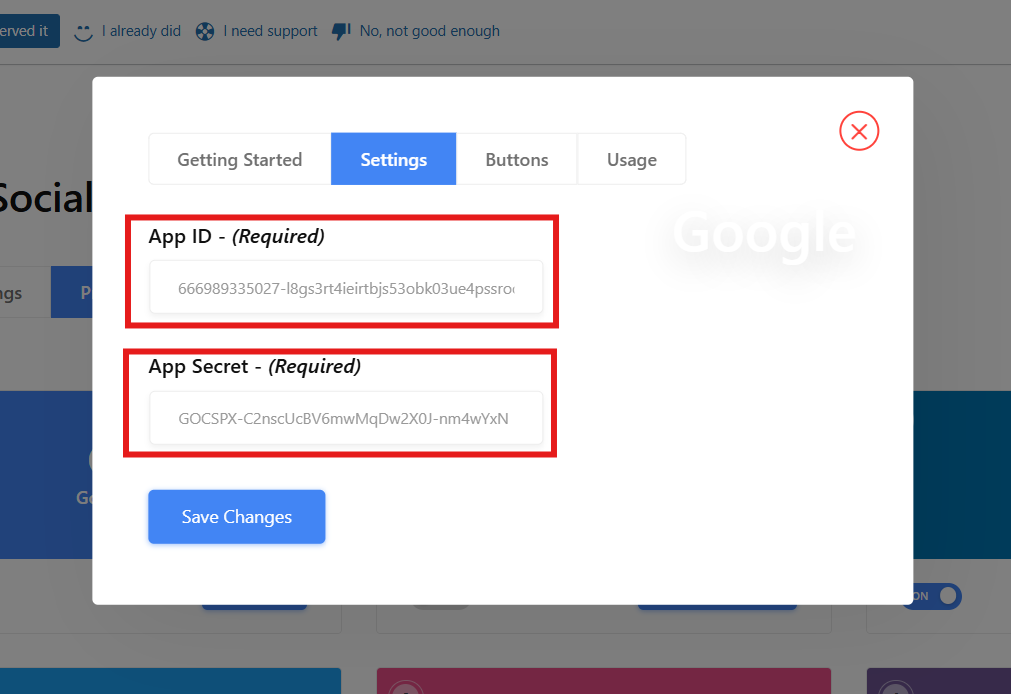Switch to the Buttons tab
Image resolution: width=1011 pixels, height=694 pixels.
pyautogui.click(x=517, y=160)
